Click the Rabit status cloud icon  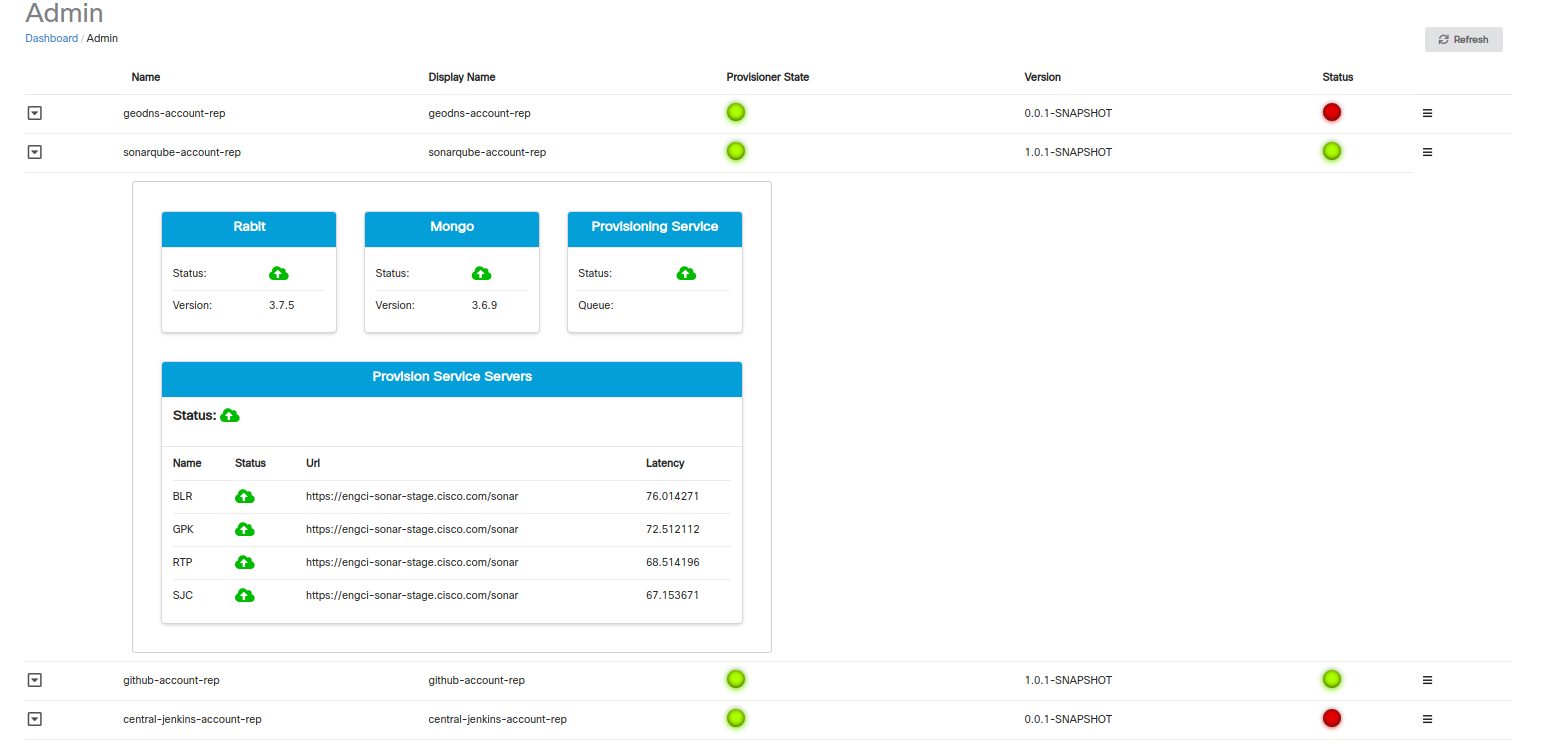tap(279, 273)
